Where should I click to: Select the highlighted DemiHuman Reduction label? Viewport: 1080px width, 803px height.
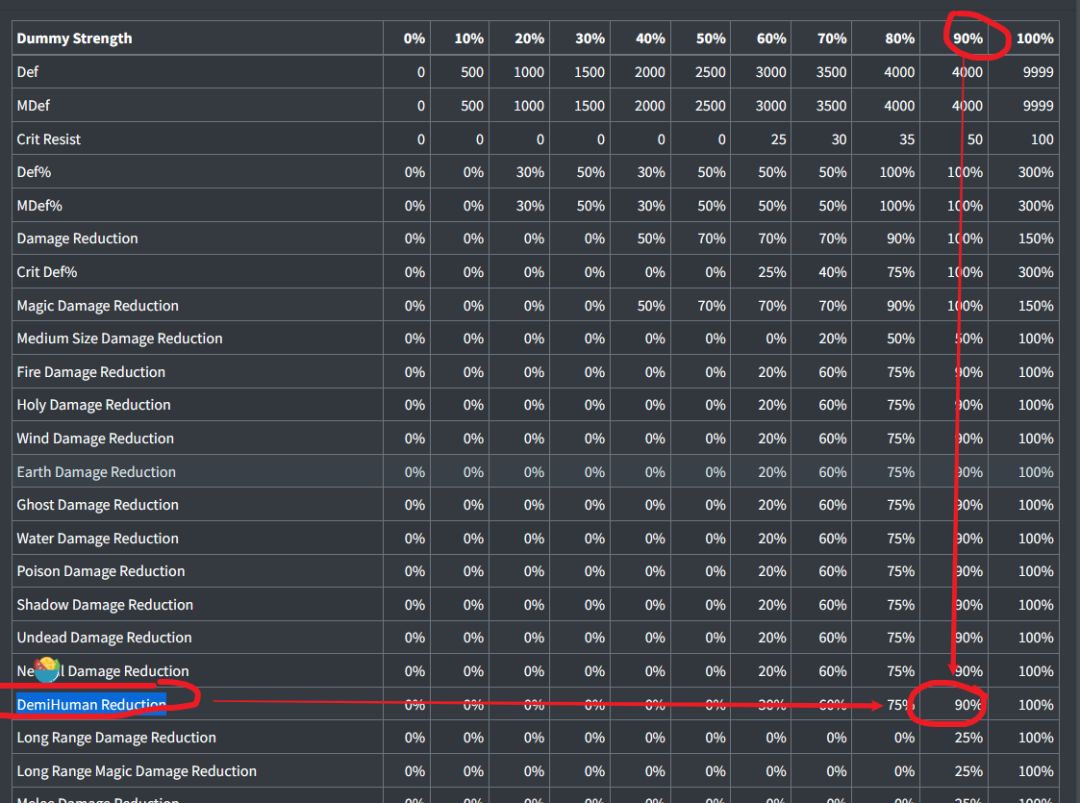(91, 704)
